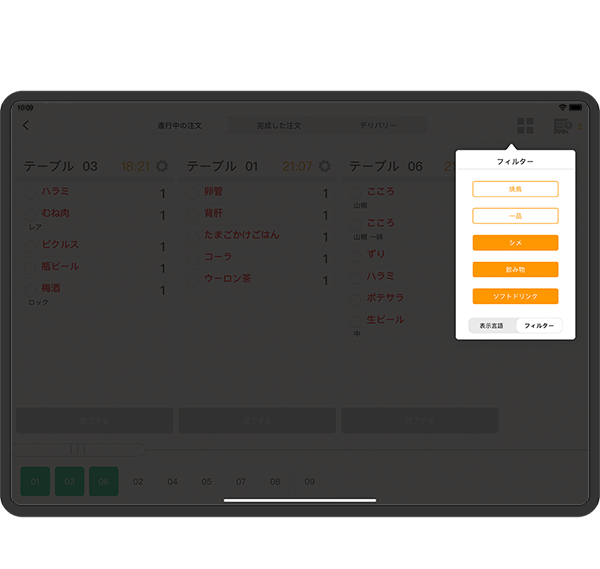Select table number 08
600x569 pixels.
(x=275, y=481)
